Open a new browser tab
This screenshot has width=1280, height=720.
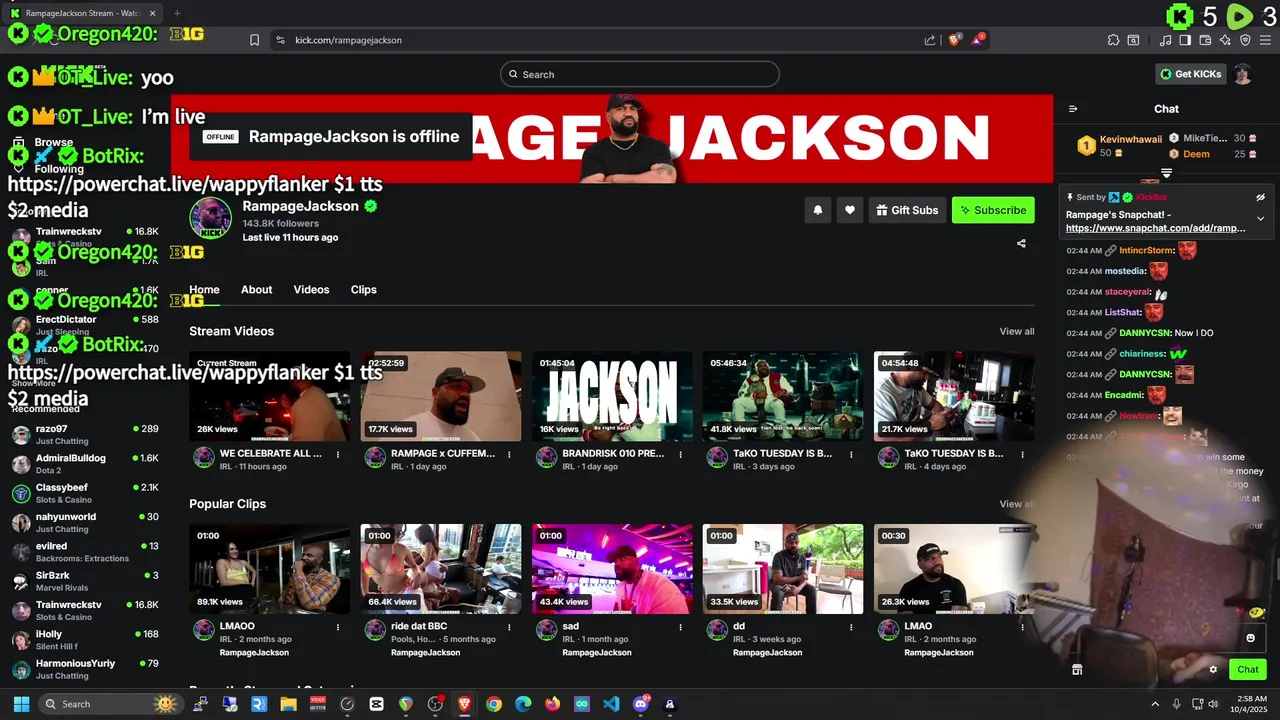tap(177, 13)
